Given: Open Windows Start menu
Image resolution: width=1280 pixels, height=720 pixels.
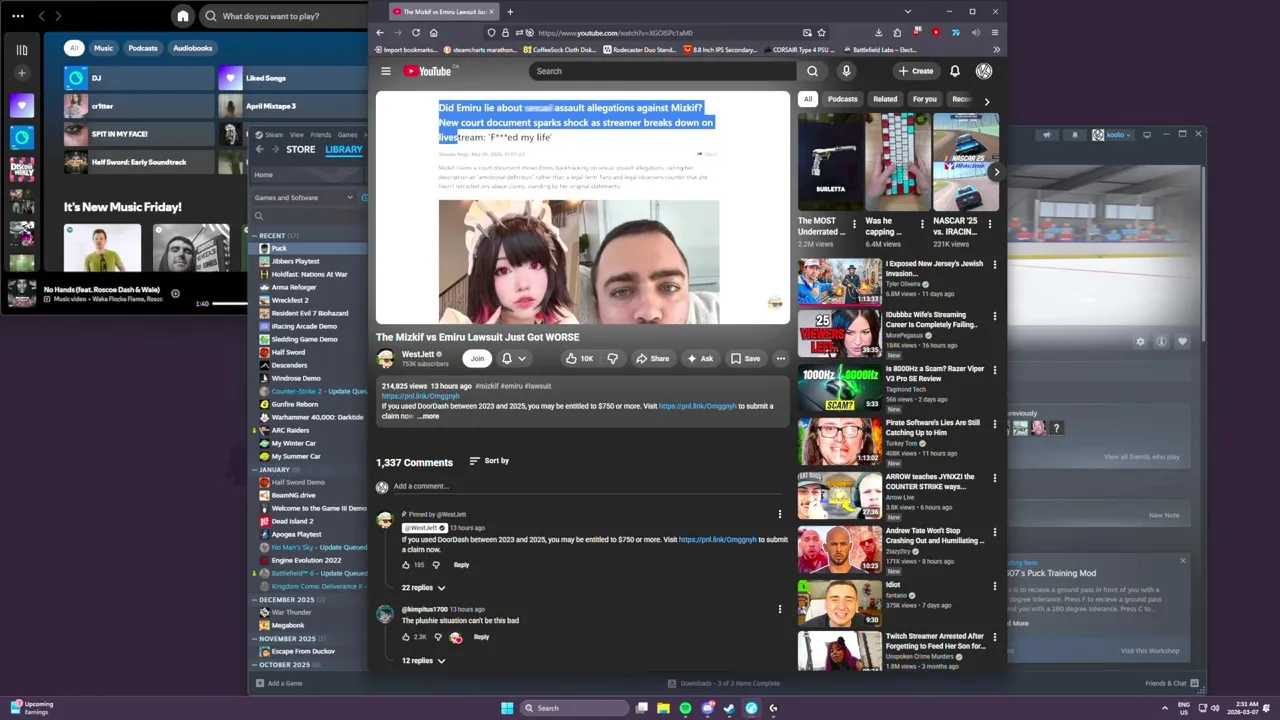Looking at the screenshot, I should coord(507,708).
